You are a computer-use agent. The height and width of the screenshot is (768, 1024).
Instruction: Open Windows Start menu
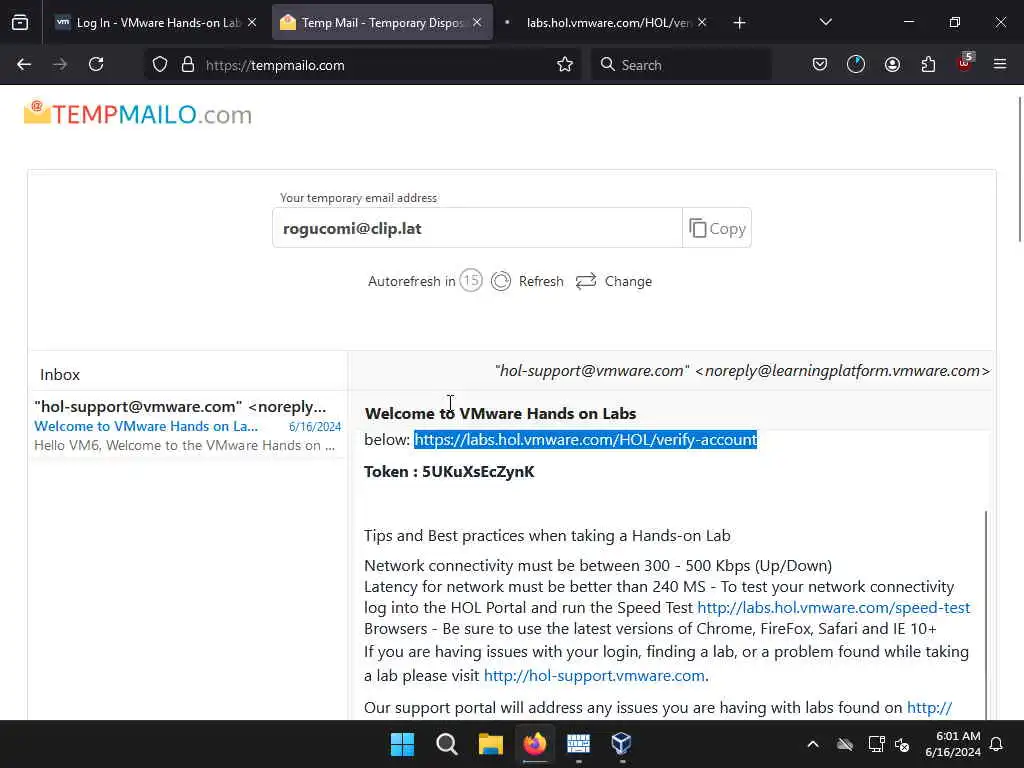[x=402, y=744]
